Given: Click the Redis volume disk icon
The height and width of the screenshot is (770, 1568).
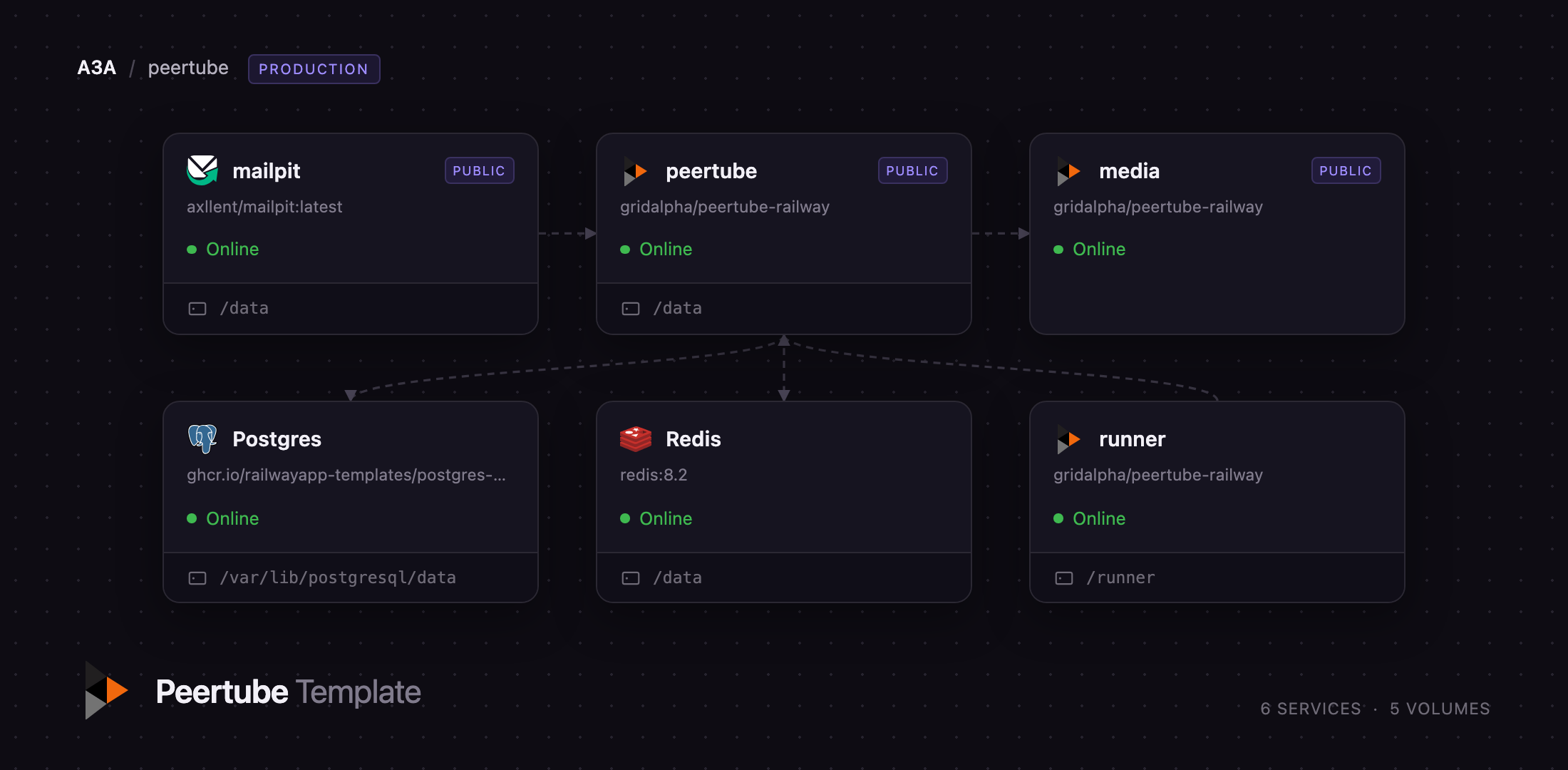Looking at the screenshot, I should [631, 578].
